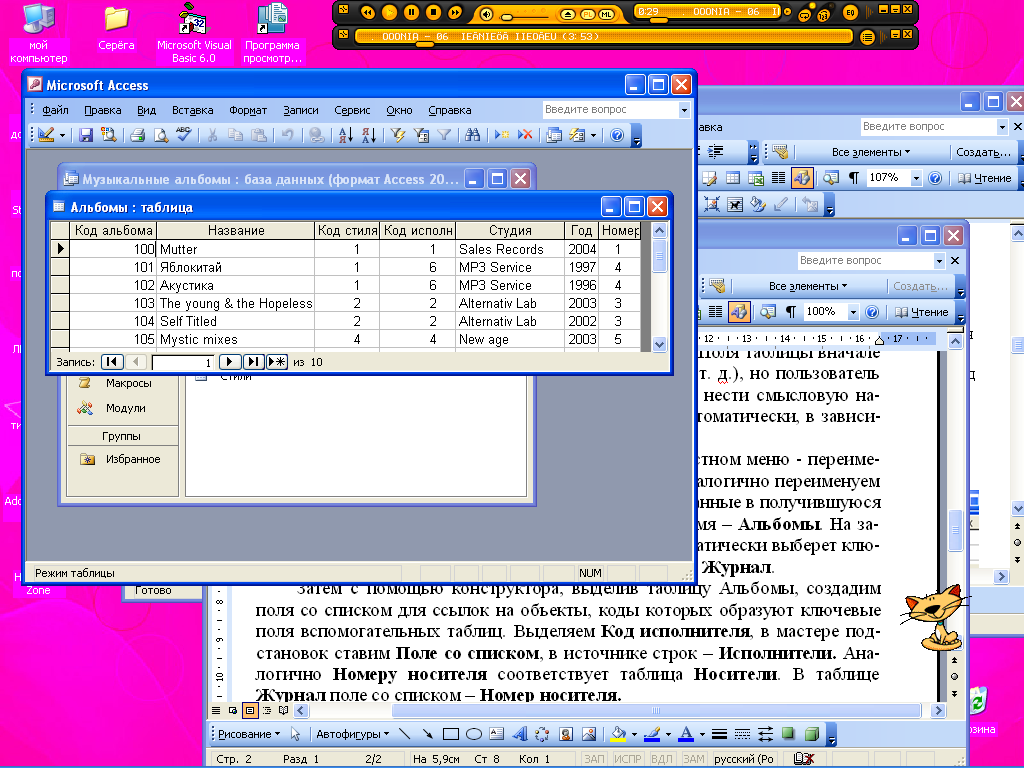The width and height of the screenshot is (1024, 768).
Task: Click the Shadow Style icon in Drawing toolbar
Action: tap(788, 734)
